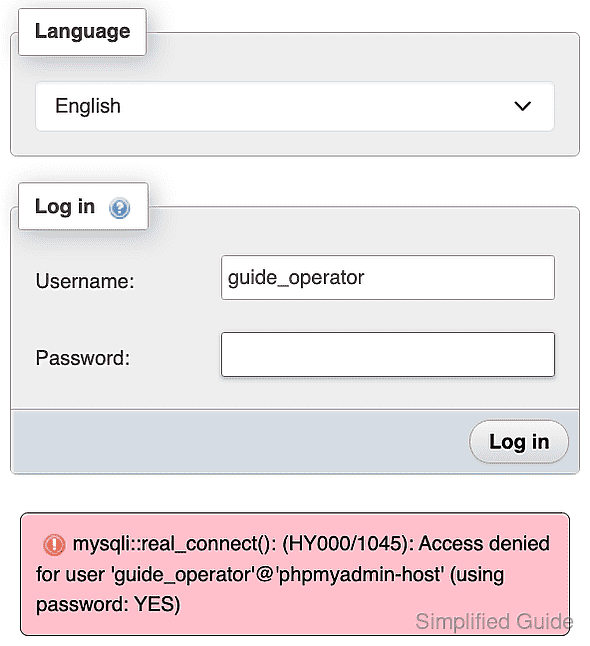Open the phpMyAdmin documentation help icon
Screen dimensions: 590x646
[119, 208]
